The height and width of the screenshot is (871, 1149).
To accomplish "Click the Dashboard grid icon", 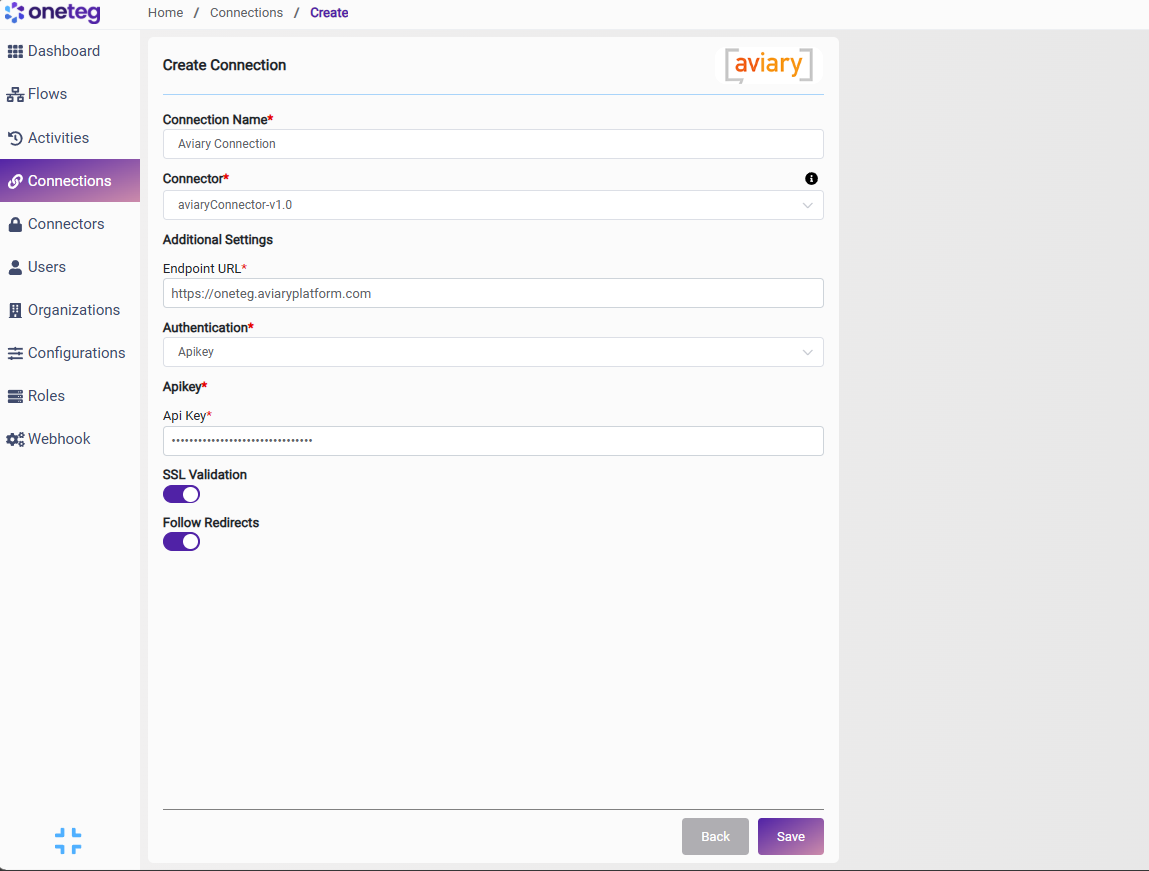I will click(15, 51).
